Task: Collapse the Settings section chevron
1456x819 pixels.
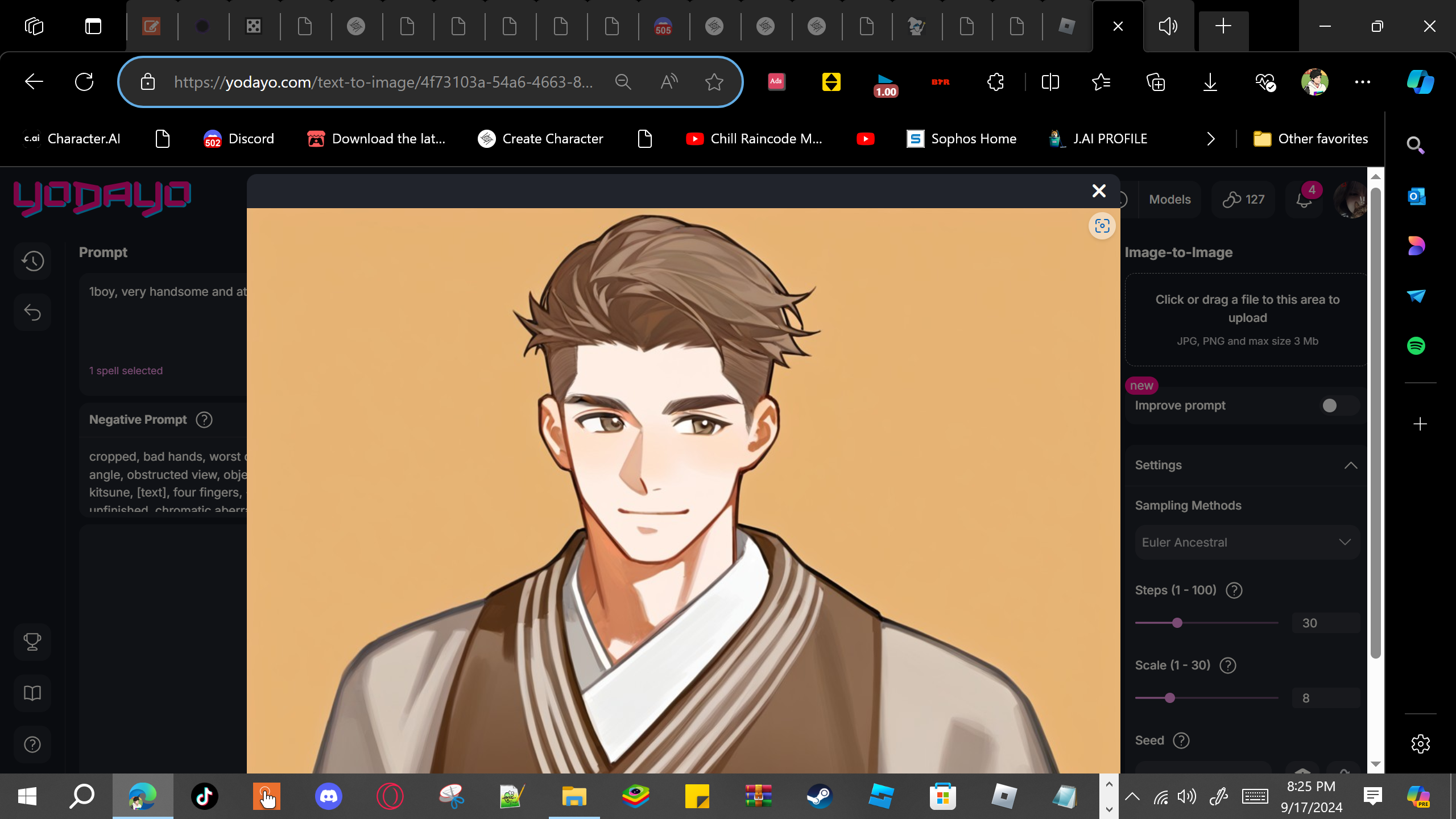Action: pos(1351,465)
